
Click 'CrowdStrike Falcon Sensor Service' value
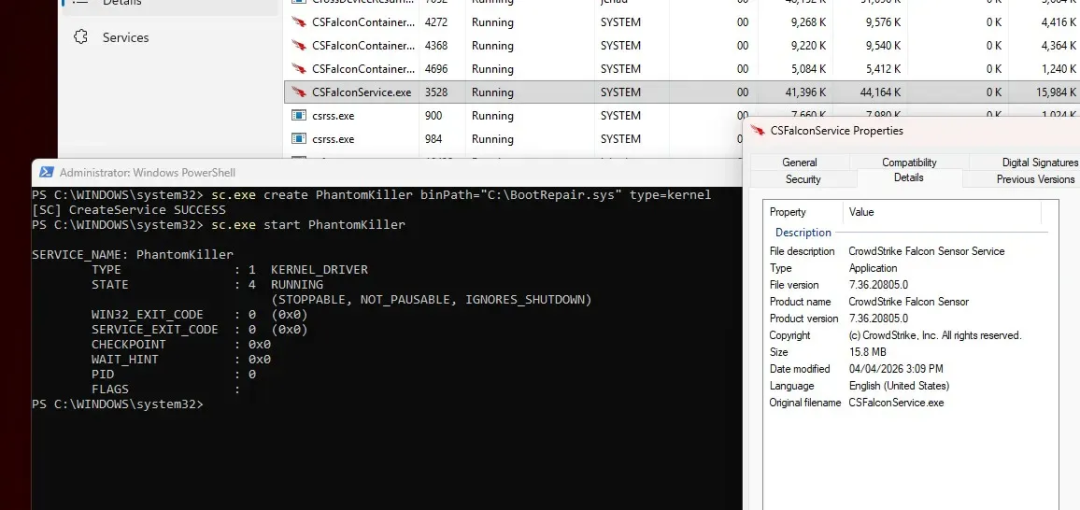[926, 251]
